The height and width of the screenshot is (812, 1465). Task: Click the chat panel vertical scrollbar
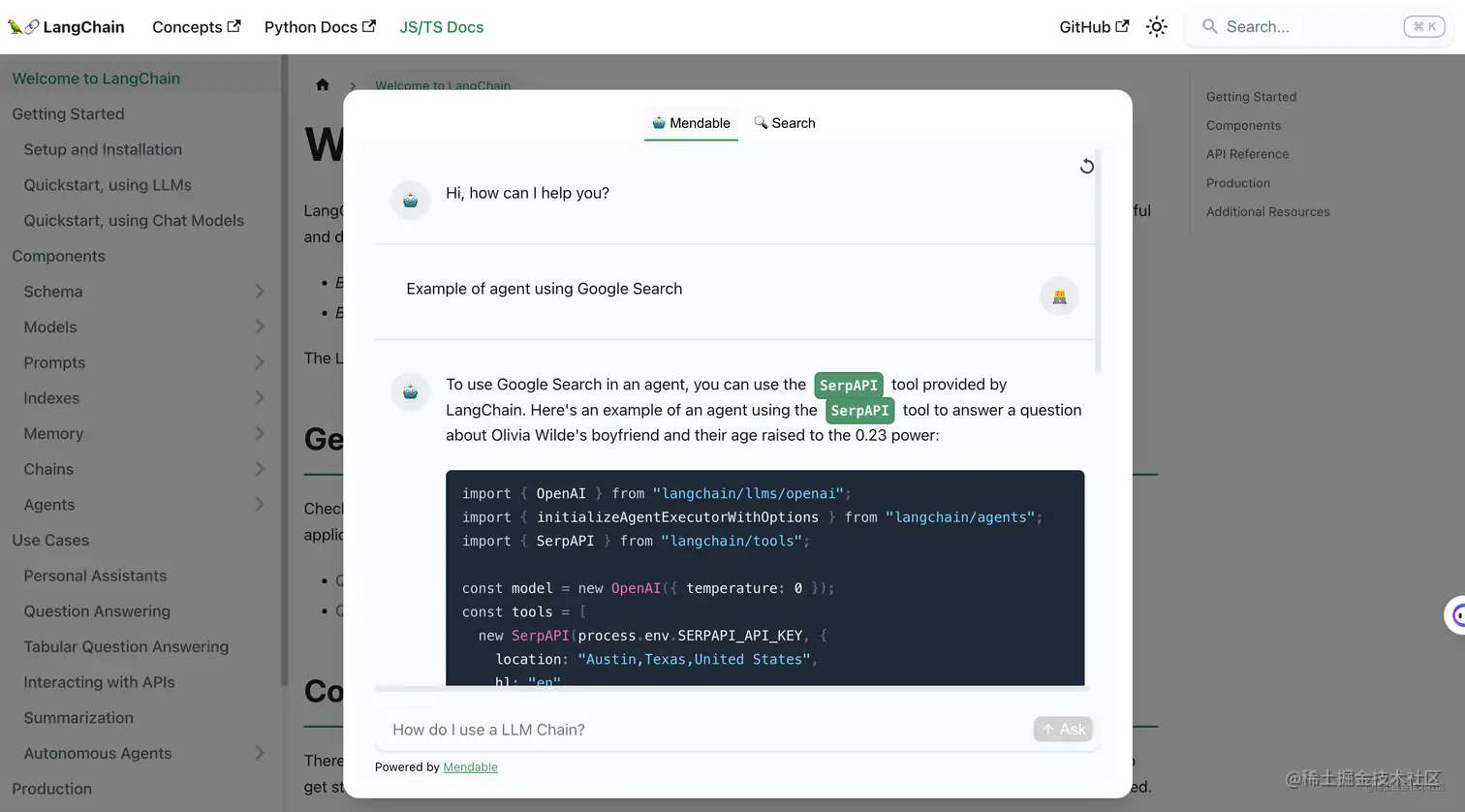(1098, 262)
